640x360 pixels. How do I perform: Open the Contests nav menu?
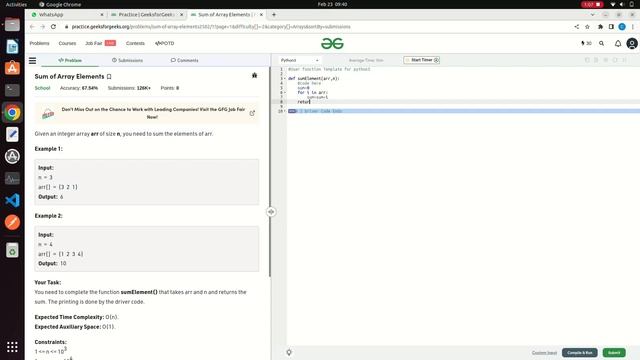135,43
